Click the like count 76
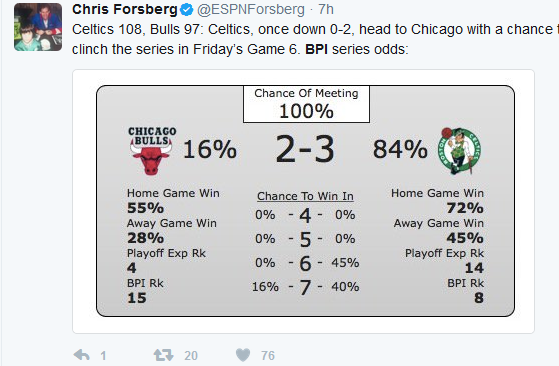Viewport: 559px width, 366px height. pyautogui.click(x=268, y=355)
